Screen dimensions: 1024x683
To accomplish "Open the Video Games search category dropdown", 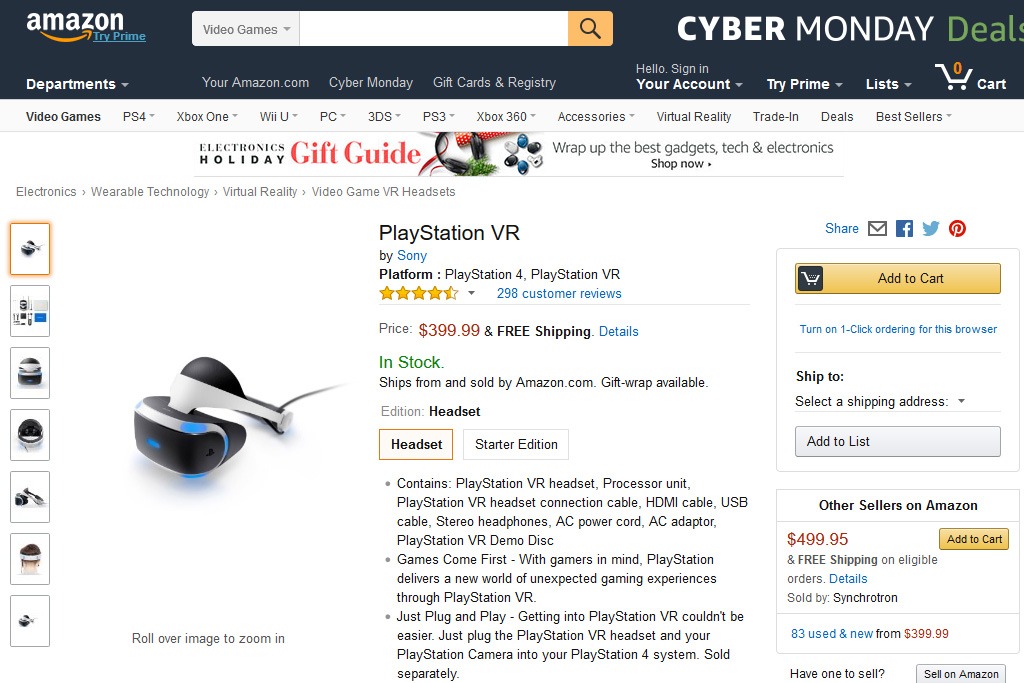I will [x=246, y=29].
